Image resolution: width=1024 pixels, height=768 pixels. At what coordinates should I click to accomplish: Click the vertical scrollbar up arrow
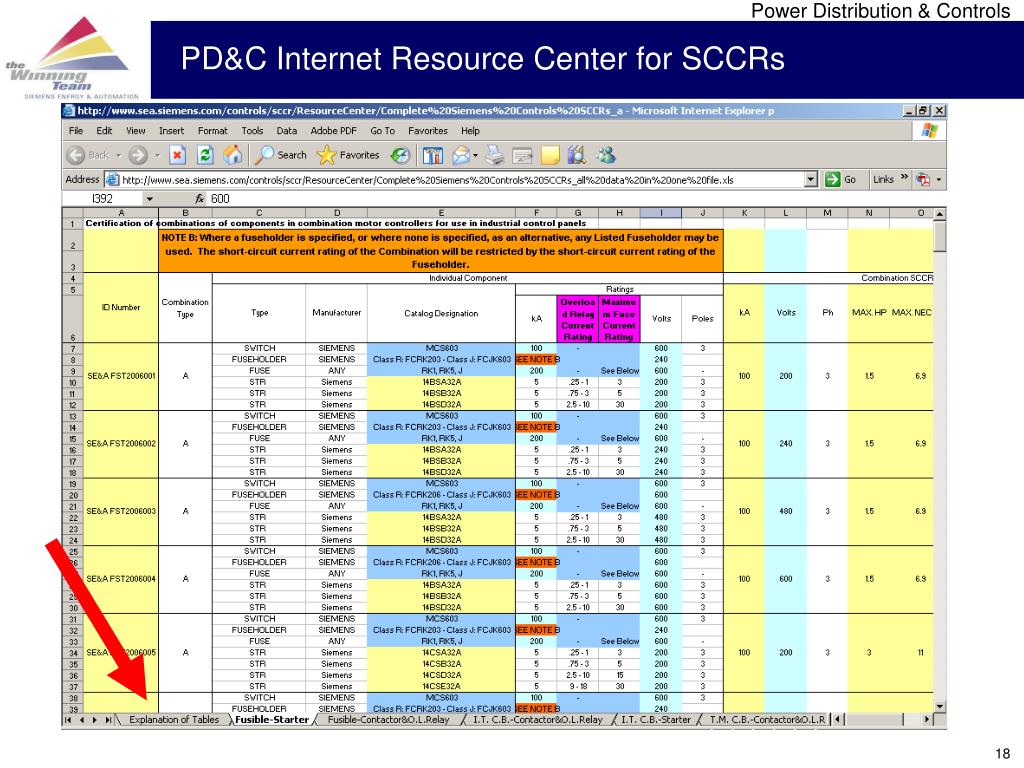pyautogui.click(x=940, y=214)
